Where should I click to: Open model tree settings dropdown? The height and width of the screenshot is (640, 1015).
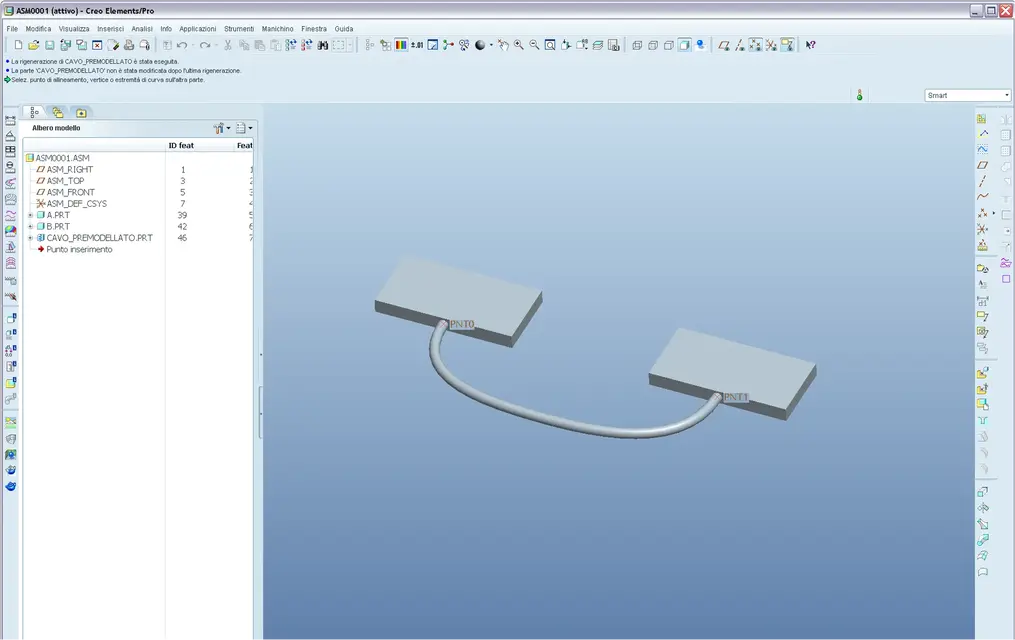pyautogui.click(x=222, y=128)
